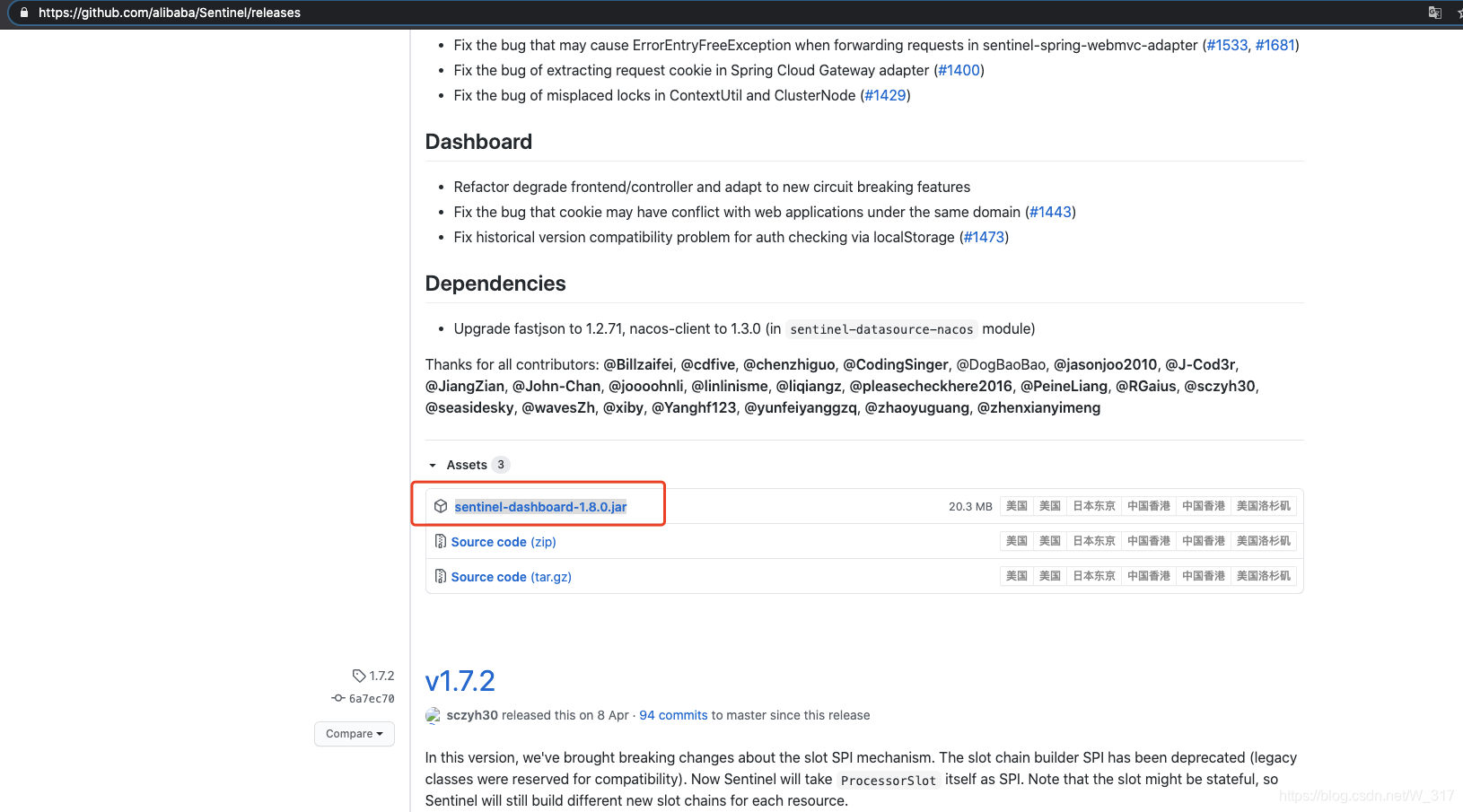Image resolution: width=1463 pixels, height=812 pixels.
Task: Open @zhaoyuguang contributor mention
Action: point(917,407)
